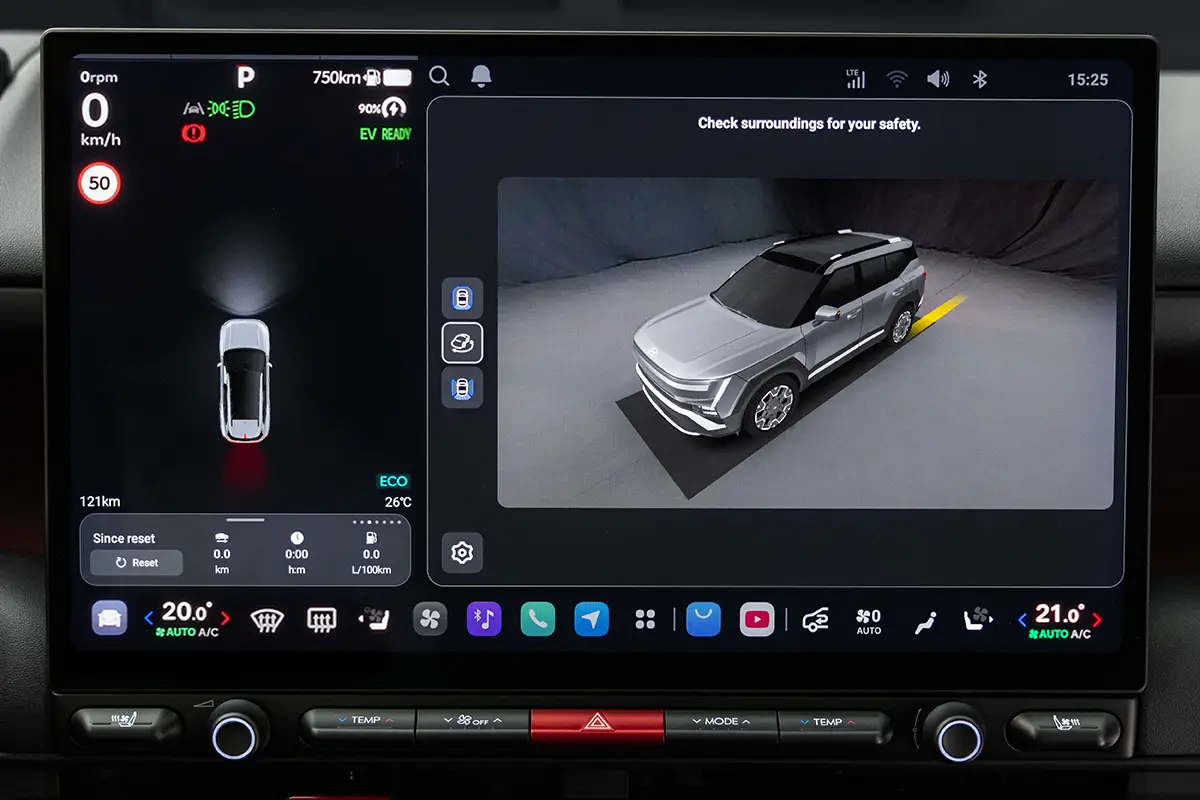Tap the EV READY indicator
Screen dimensions: 1200x800
385,134
